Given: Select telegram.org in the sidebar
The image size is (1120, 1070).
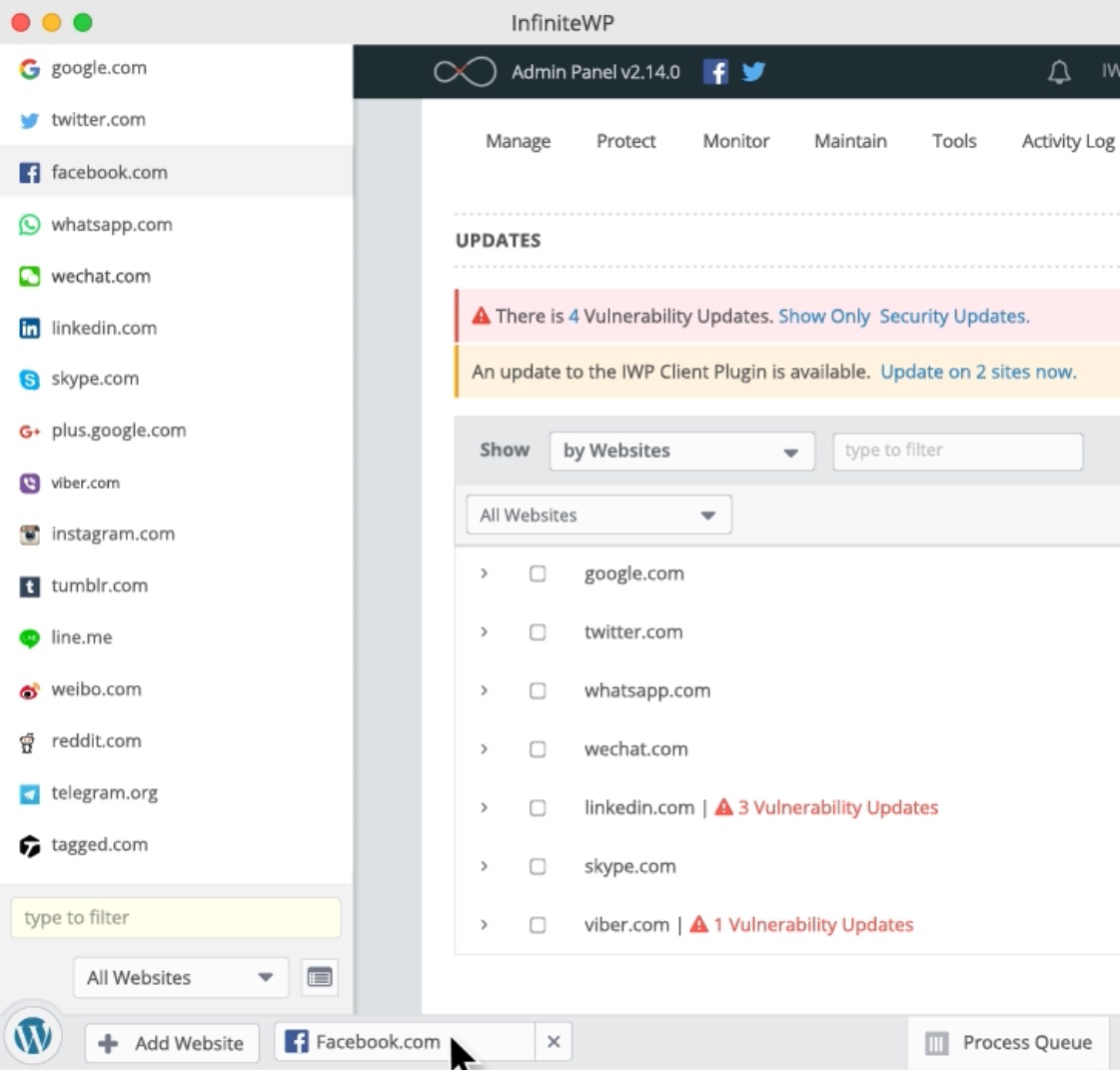Looking at the screenshot, I should point(177,793).
